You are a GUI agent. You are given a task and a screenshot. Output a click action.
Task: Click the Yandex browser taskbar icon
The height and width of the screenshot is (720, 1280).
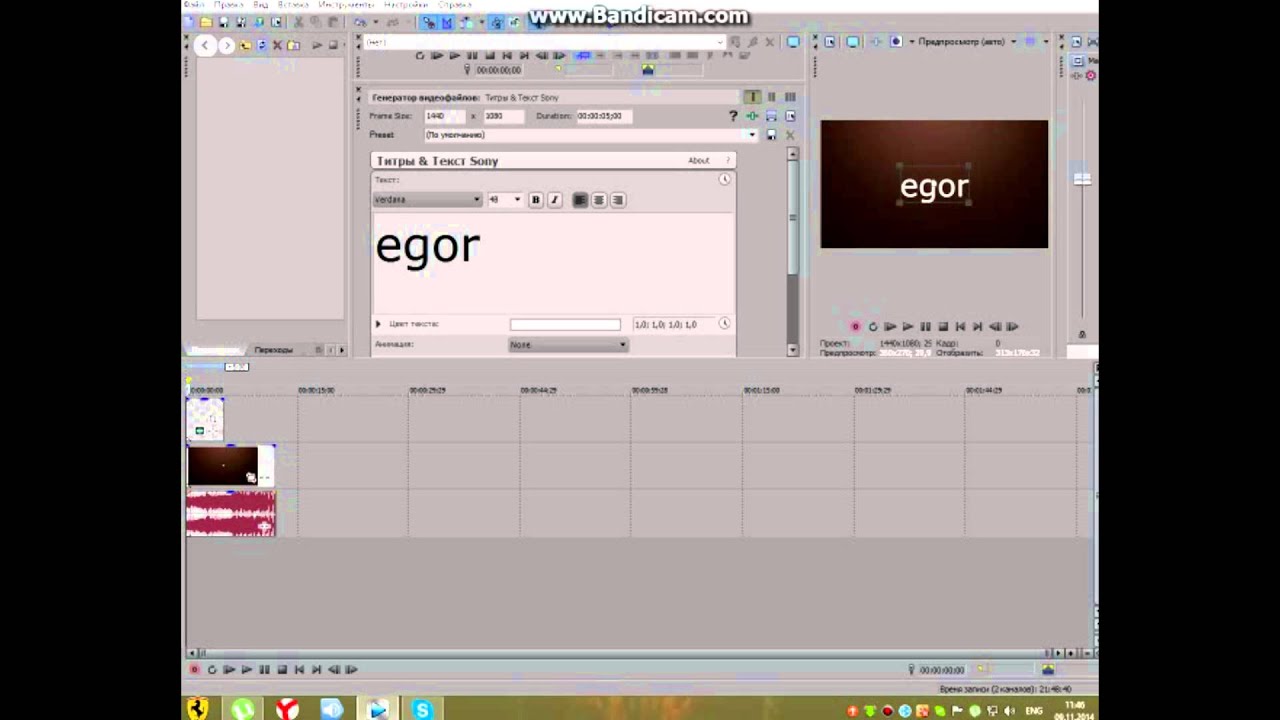click(x=287, y=709)
